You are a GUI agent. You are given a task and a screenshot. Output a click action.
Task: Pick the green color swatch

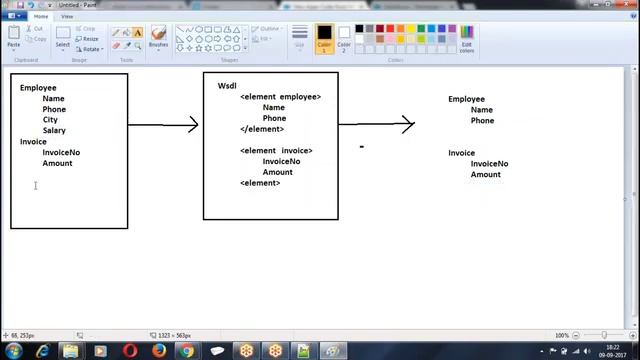pos(421,29)
